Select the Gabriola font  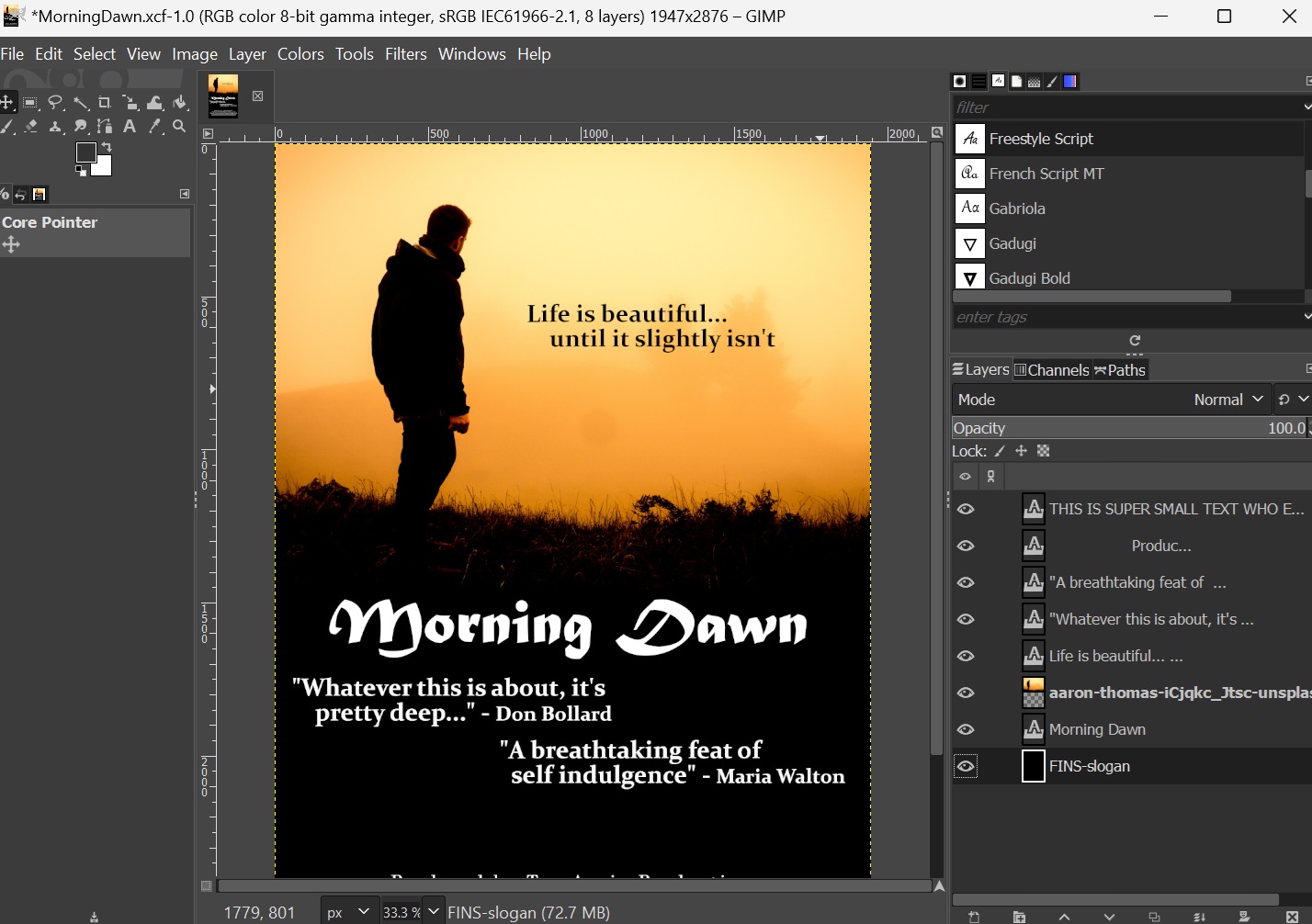click(x=1129, y=208)
